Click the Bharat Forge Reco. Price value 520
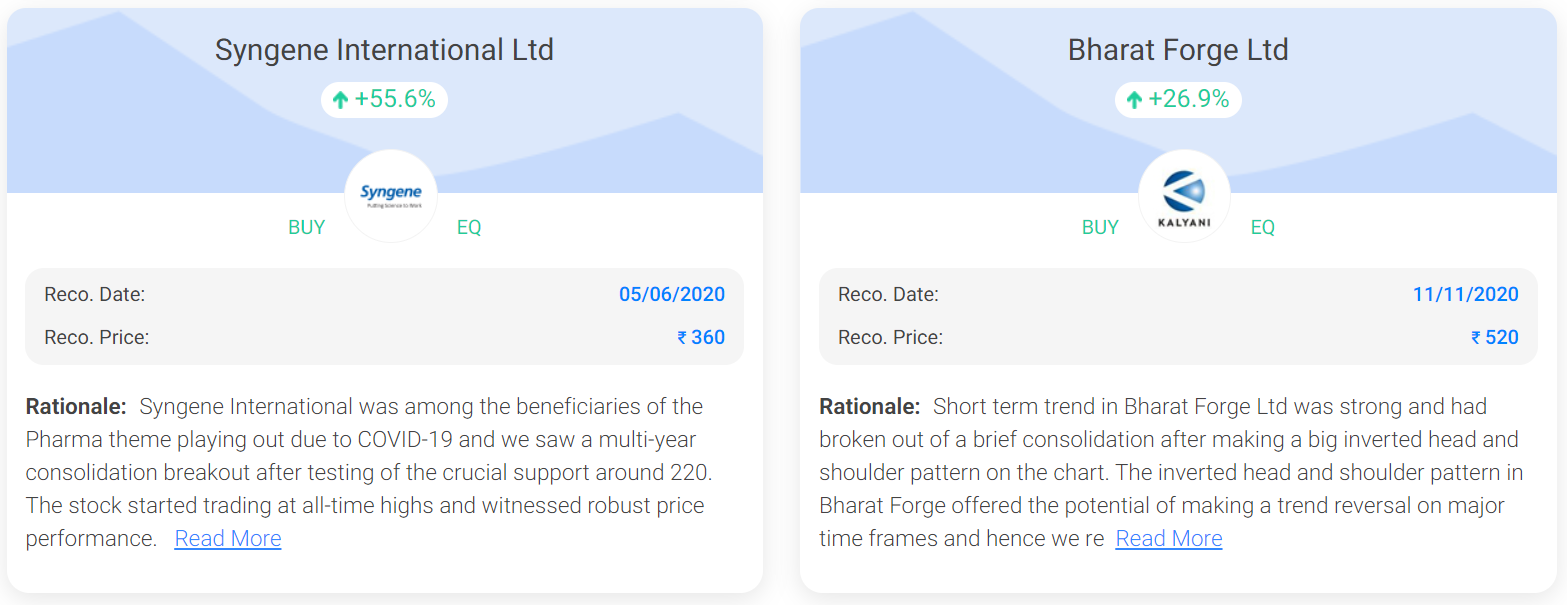 1502,337
